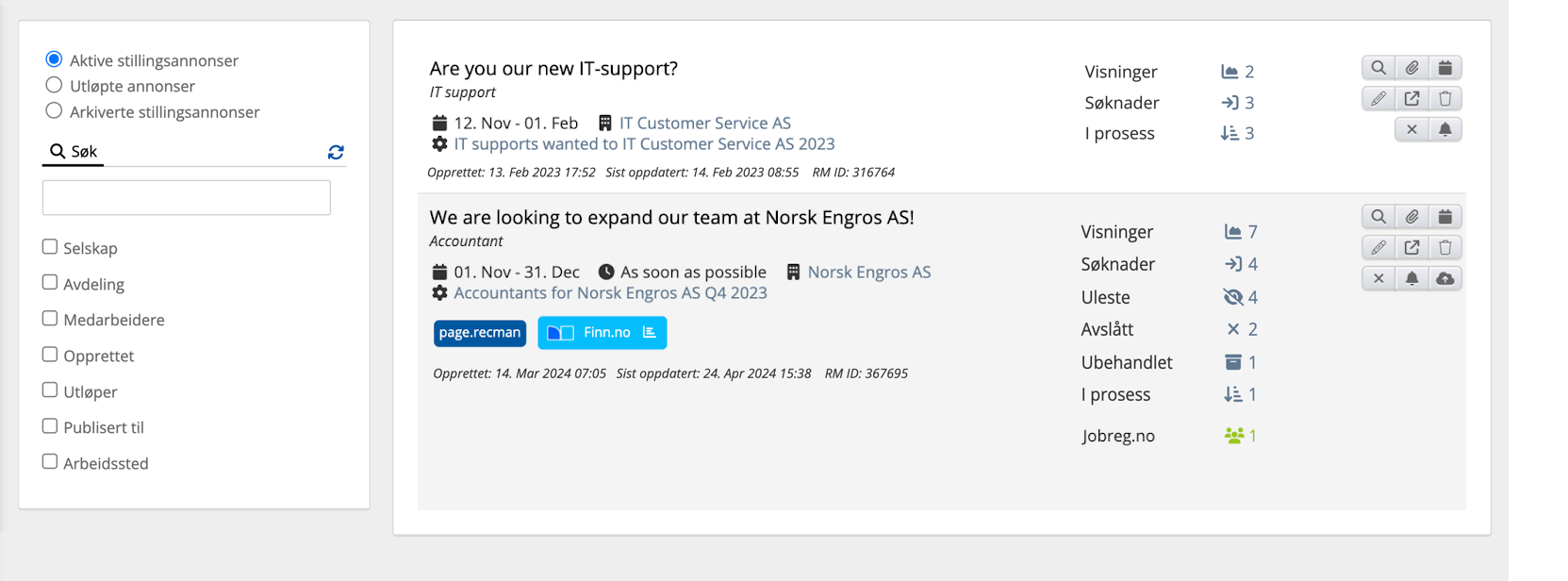The width and height of the screenshot is (1568, 581).
Task: Click the X icon on IT-support ad
Action: pyautogui.click(x=1411, y=130)
